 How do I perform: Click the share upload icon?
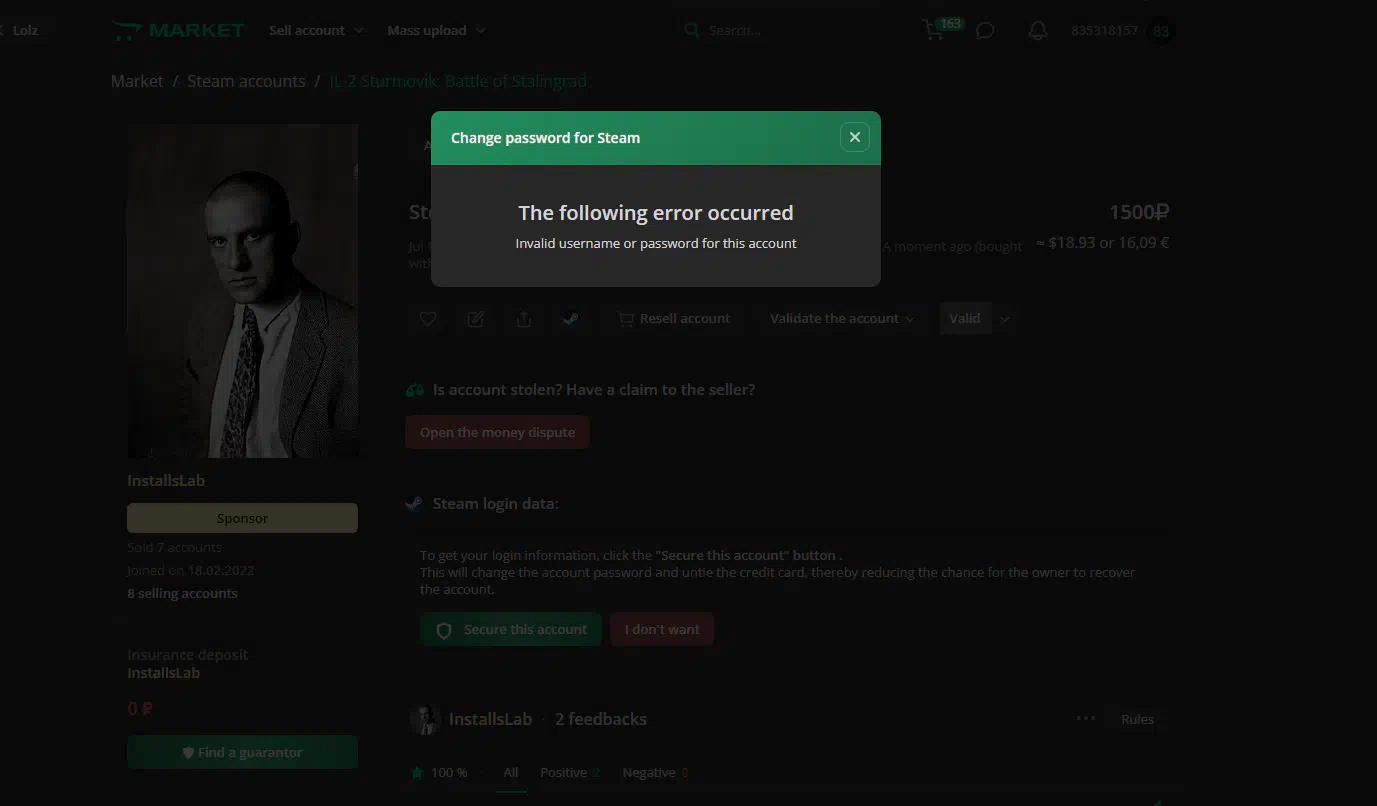tap(524, 319)
